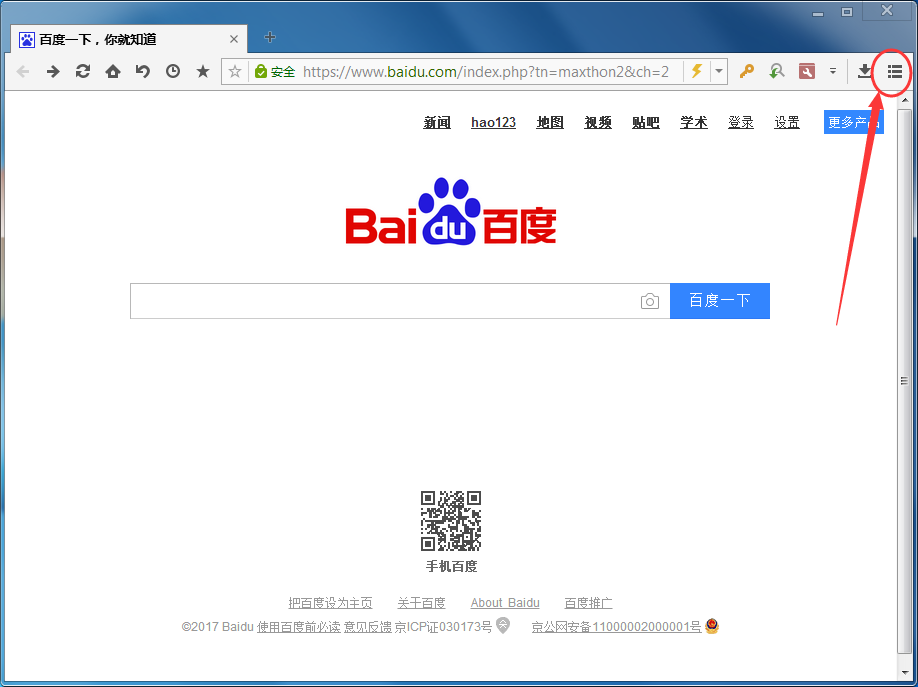Open a new tab with plus button
The image size is (918, 687).
point(270,37)
